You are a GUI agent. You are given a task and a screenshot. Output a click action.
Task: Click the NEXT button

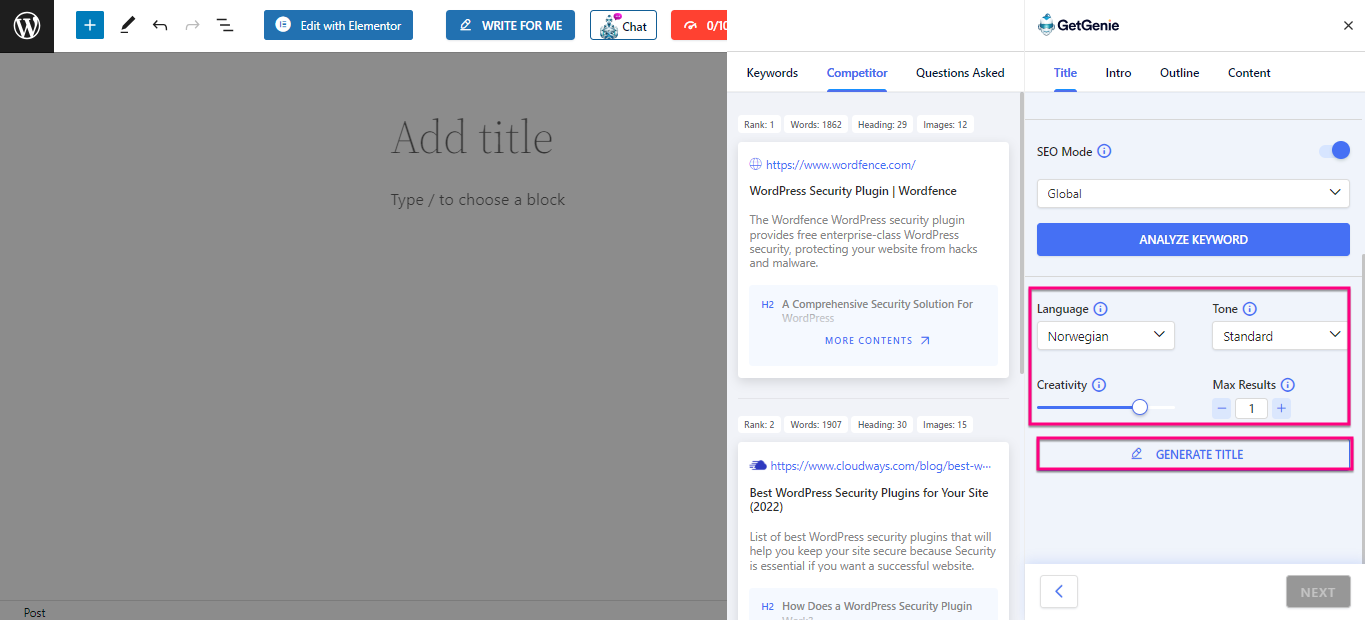coord(1317,592)
